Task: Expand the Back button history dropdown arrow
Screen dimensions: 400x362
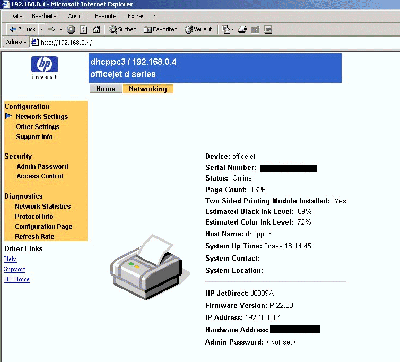Action: pos(41,30)
